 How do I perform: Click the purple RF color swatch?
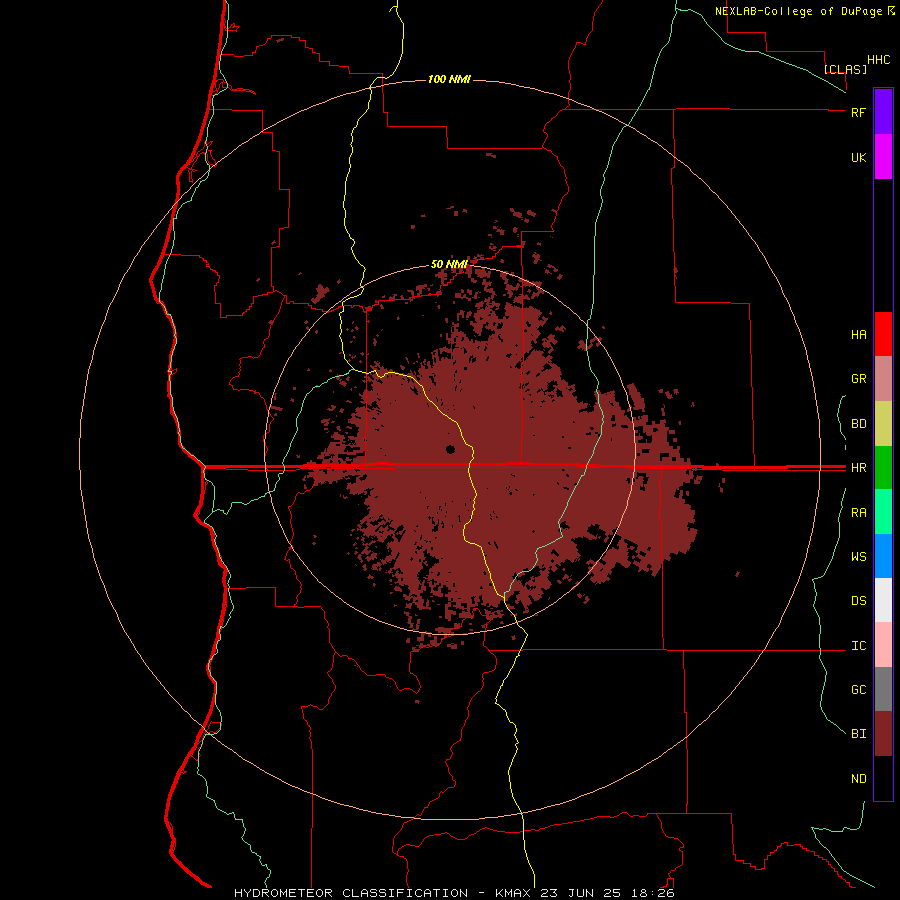(x=883, y=111)
